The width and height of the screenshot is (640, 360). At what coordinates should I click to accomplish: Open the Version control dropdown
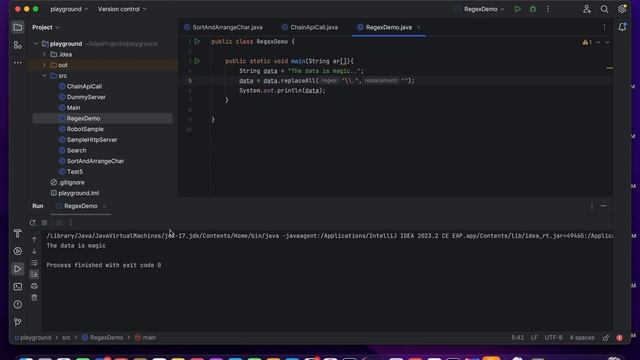pyautogui.click(x=122, y=9)
